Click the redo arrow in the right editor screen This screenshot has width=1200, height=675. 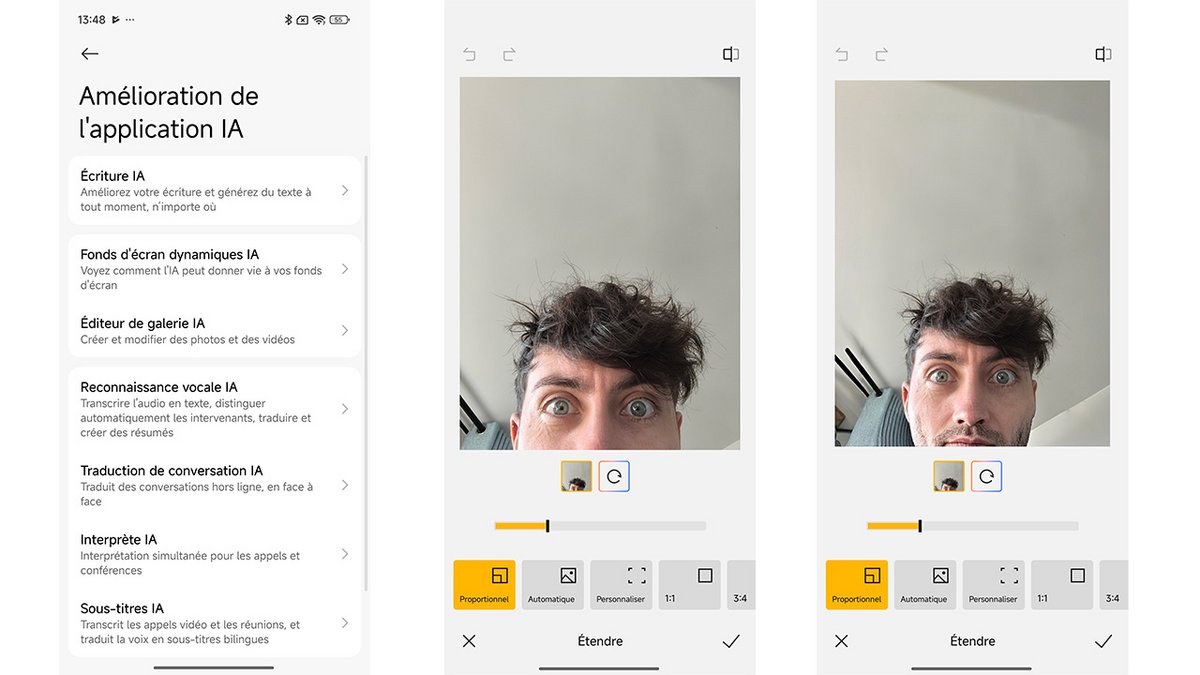[881, 54]
